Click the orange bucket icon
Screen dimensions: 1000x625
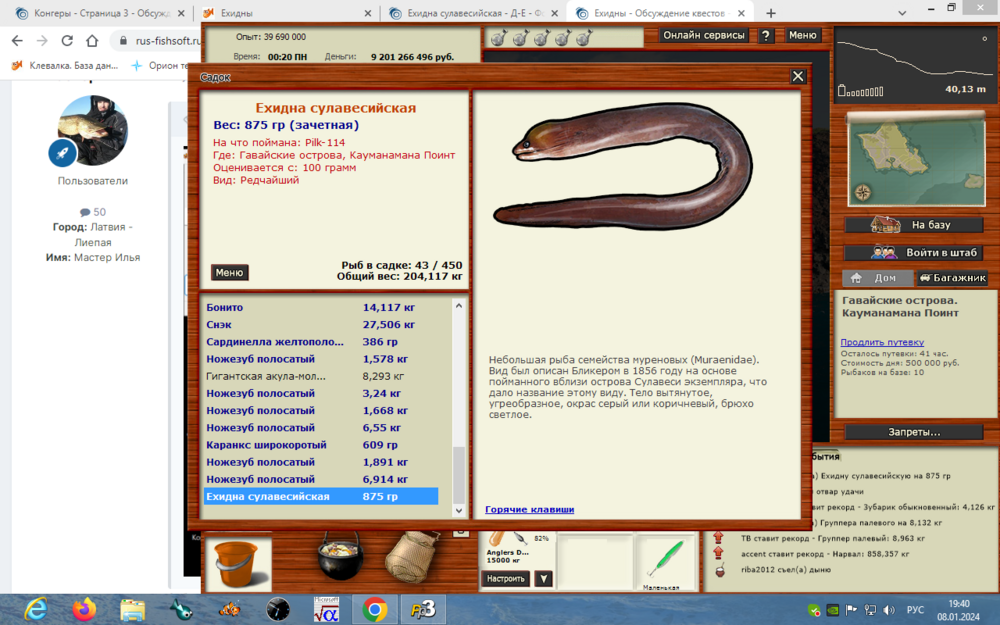tap(237, 562)
